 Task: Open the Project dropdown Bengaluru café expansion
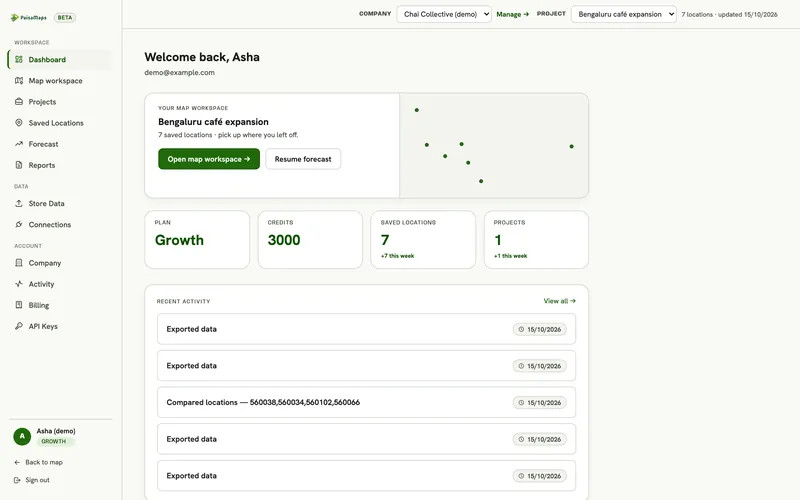pos(623,14)
